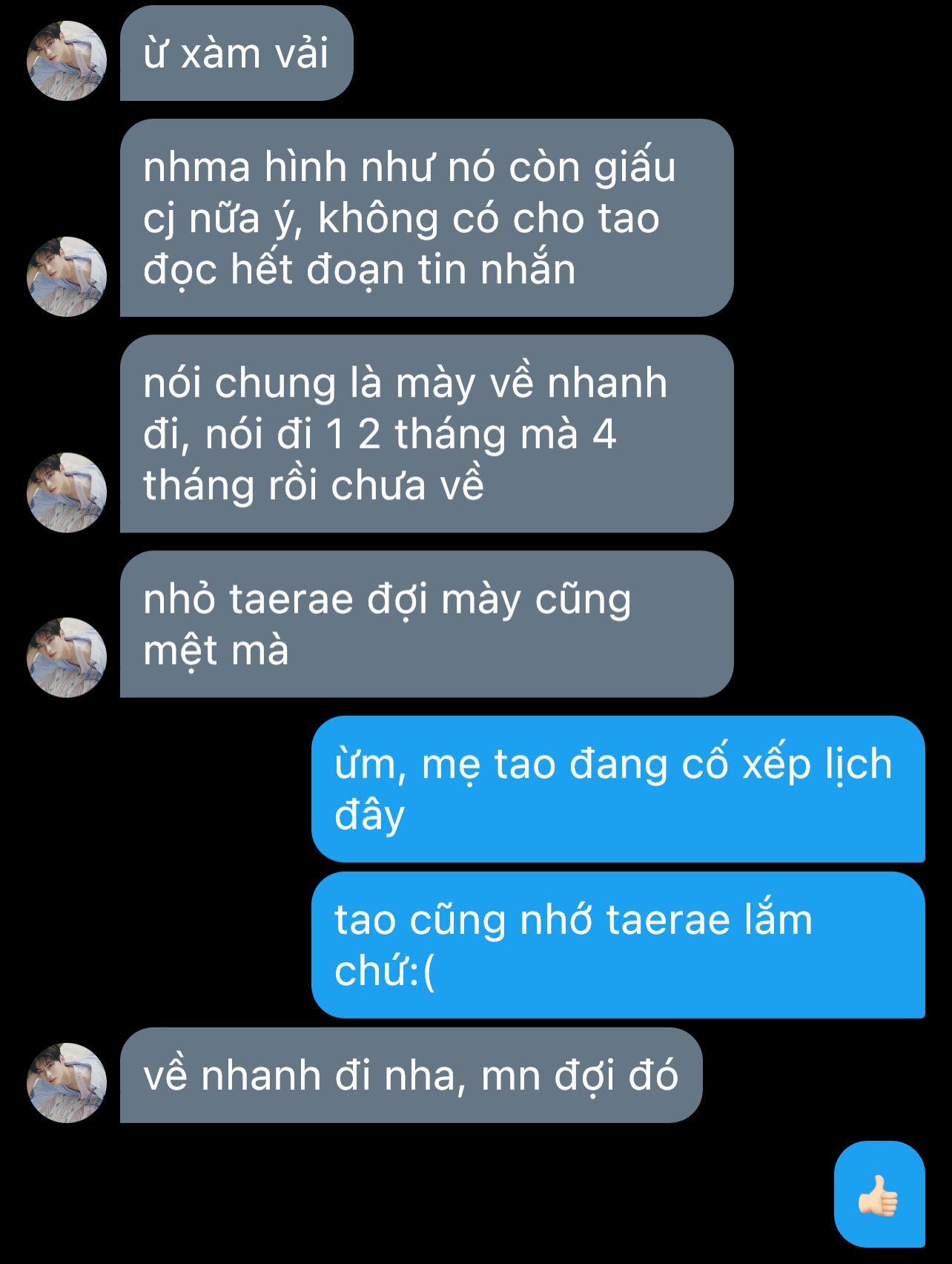Select the blue "tao cũng nhớ taerae" bubble
The image size is (952, 1264).
618,945
